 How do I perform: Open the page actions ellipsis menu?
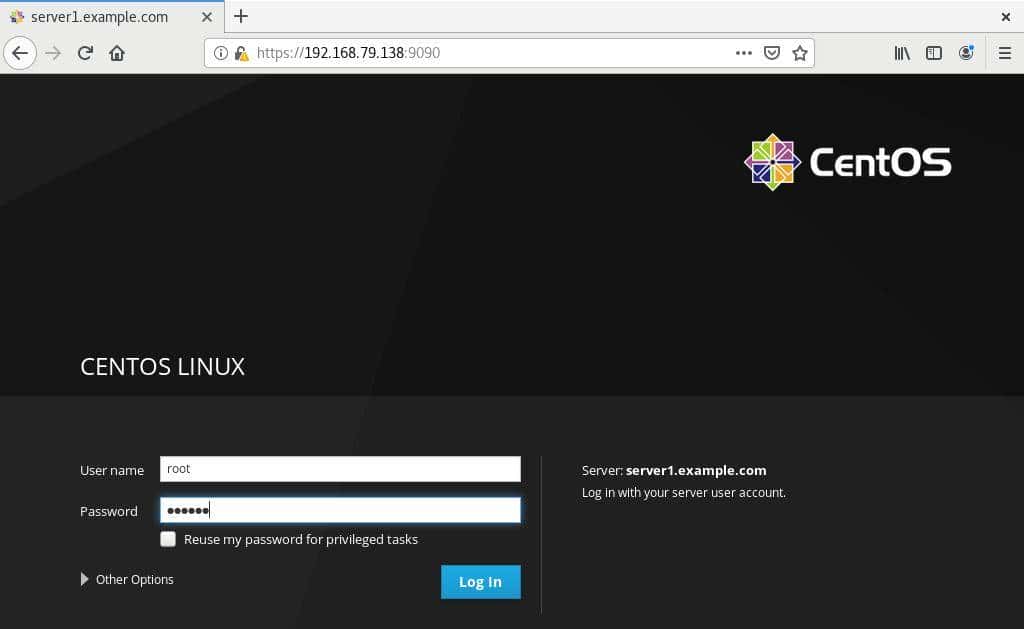[x=744, y=53]
